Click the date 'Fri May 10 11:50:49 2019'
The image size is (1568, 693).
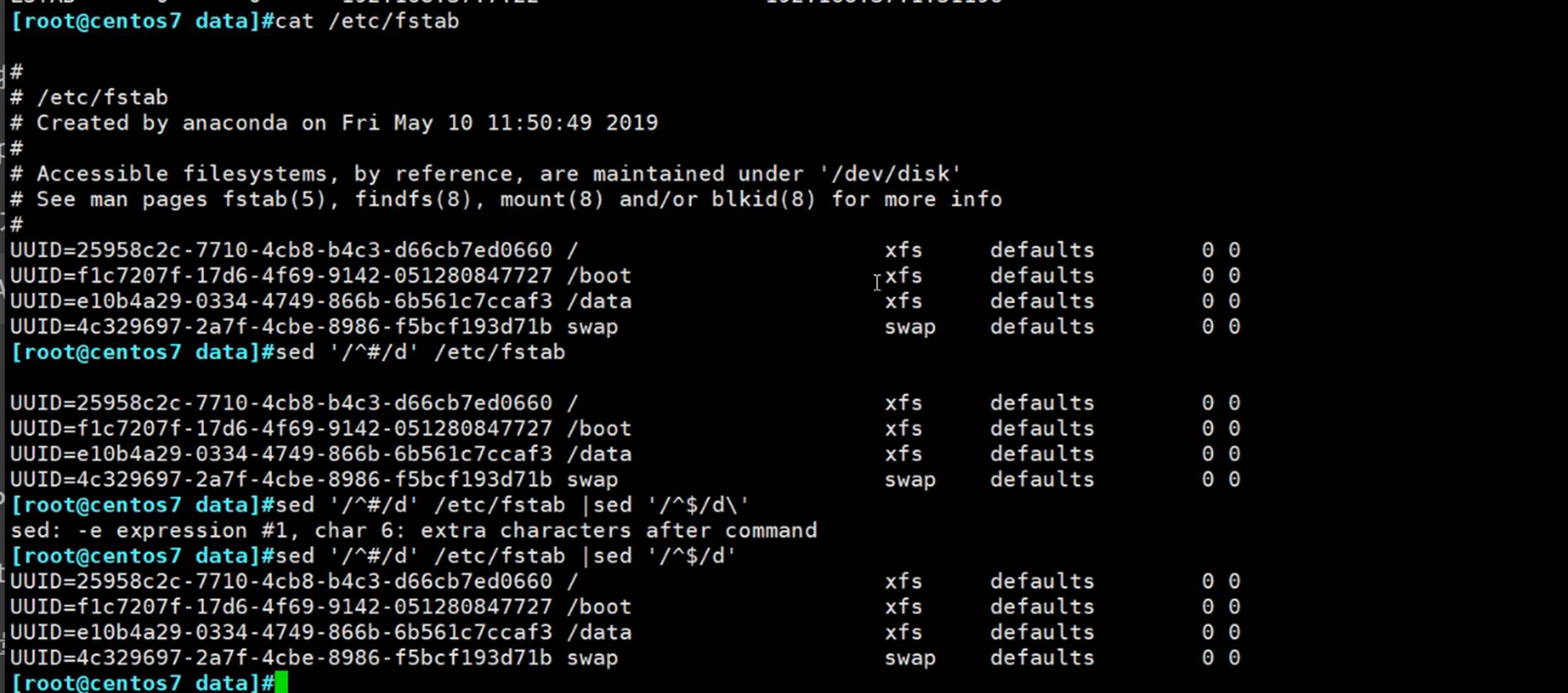point(499,123)
